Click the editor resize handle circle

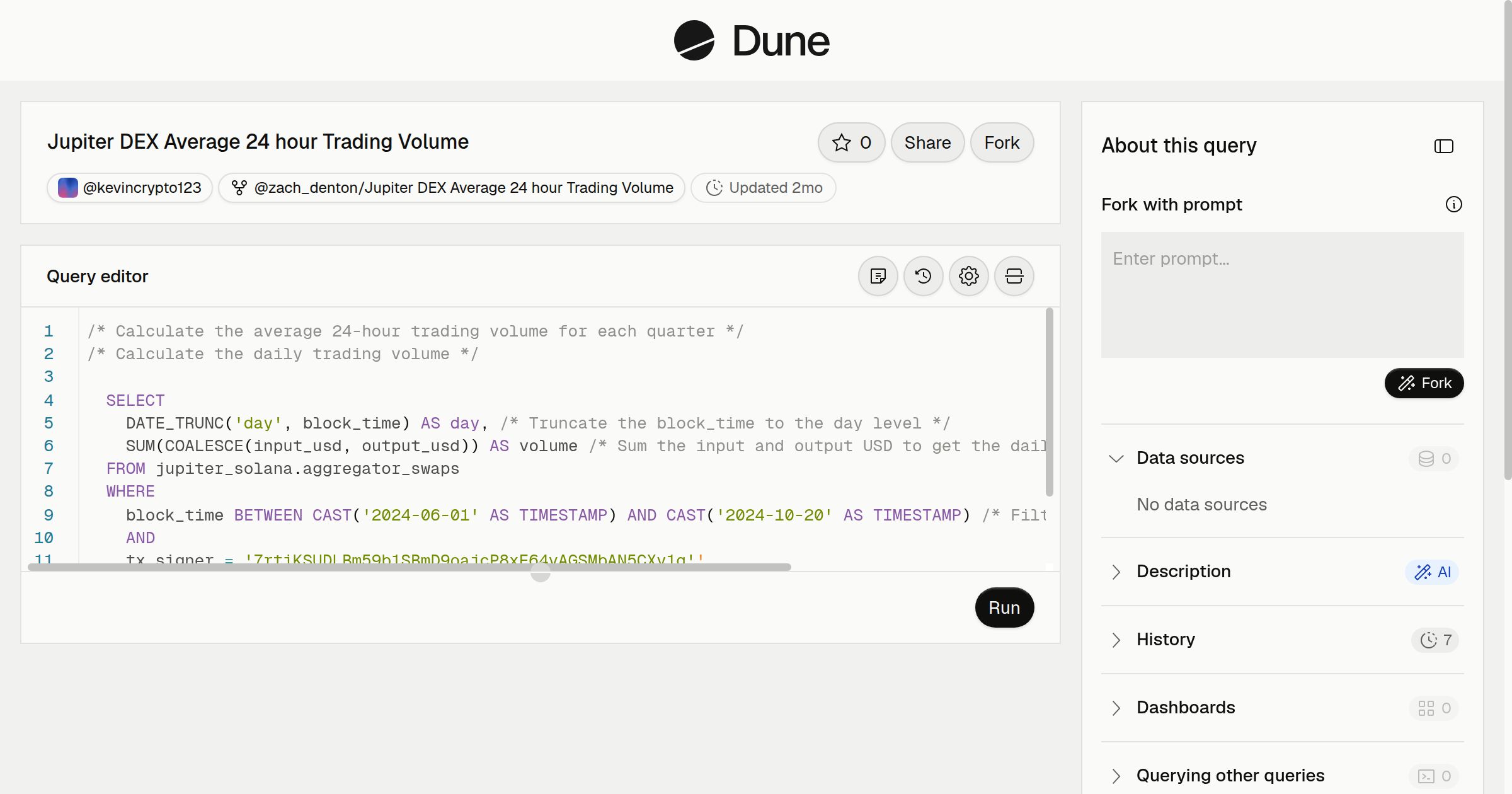coord(541,572)
